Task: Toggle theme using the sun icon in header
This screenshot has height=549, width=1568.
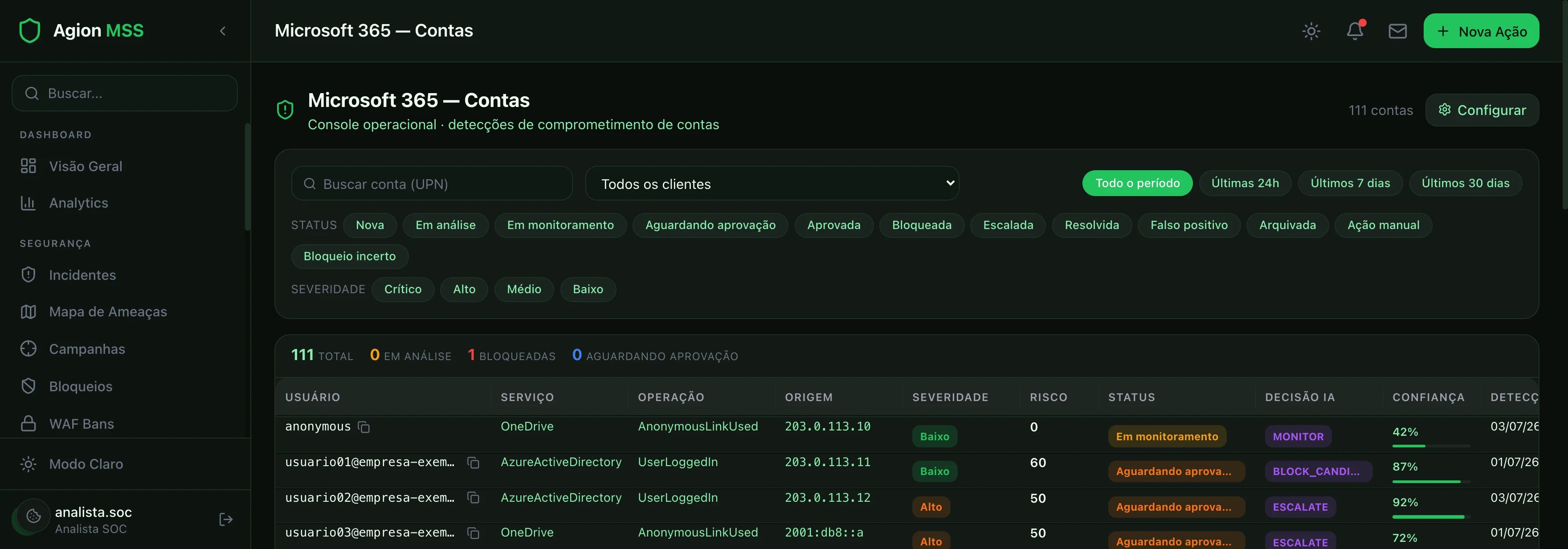Action: pos(1311,31)
